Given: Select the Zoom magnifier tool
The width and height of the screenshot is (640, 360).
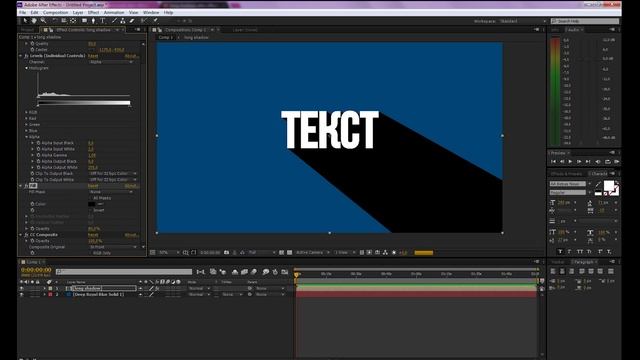Looking at the screenshot, I should (43, 21).
